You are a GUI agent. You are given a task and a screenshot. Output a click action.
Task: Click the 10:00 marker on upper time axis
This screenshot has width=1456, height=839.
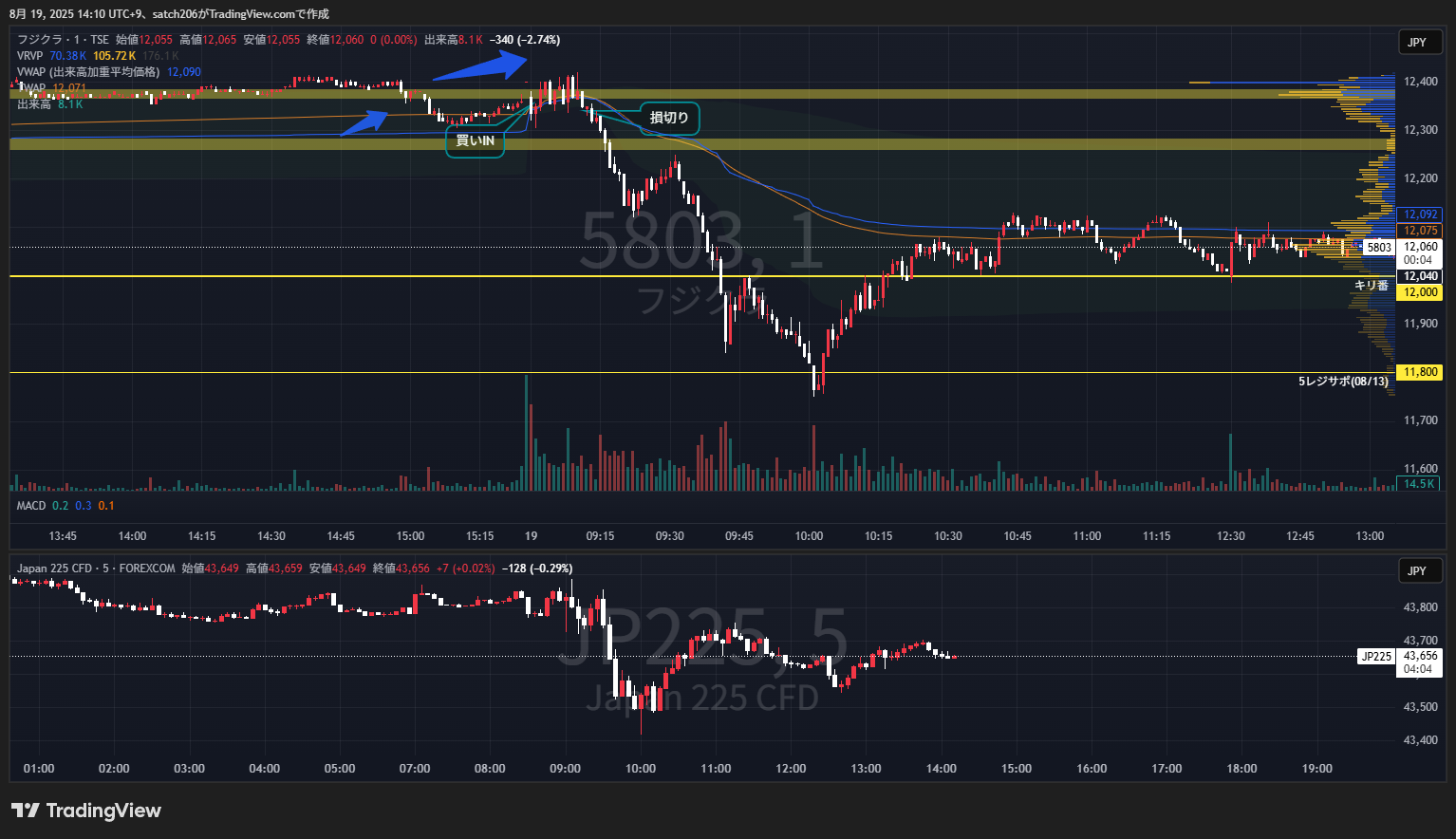[x=809, y=536]
